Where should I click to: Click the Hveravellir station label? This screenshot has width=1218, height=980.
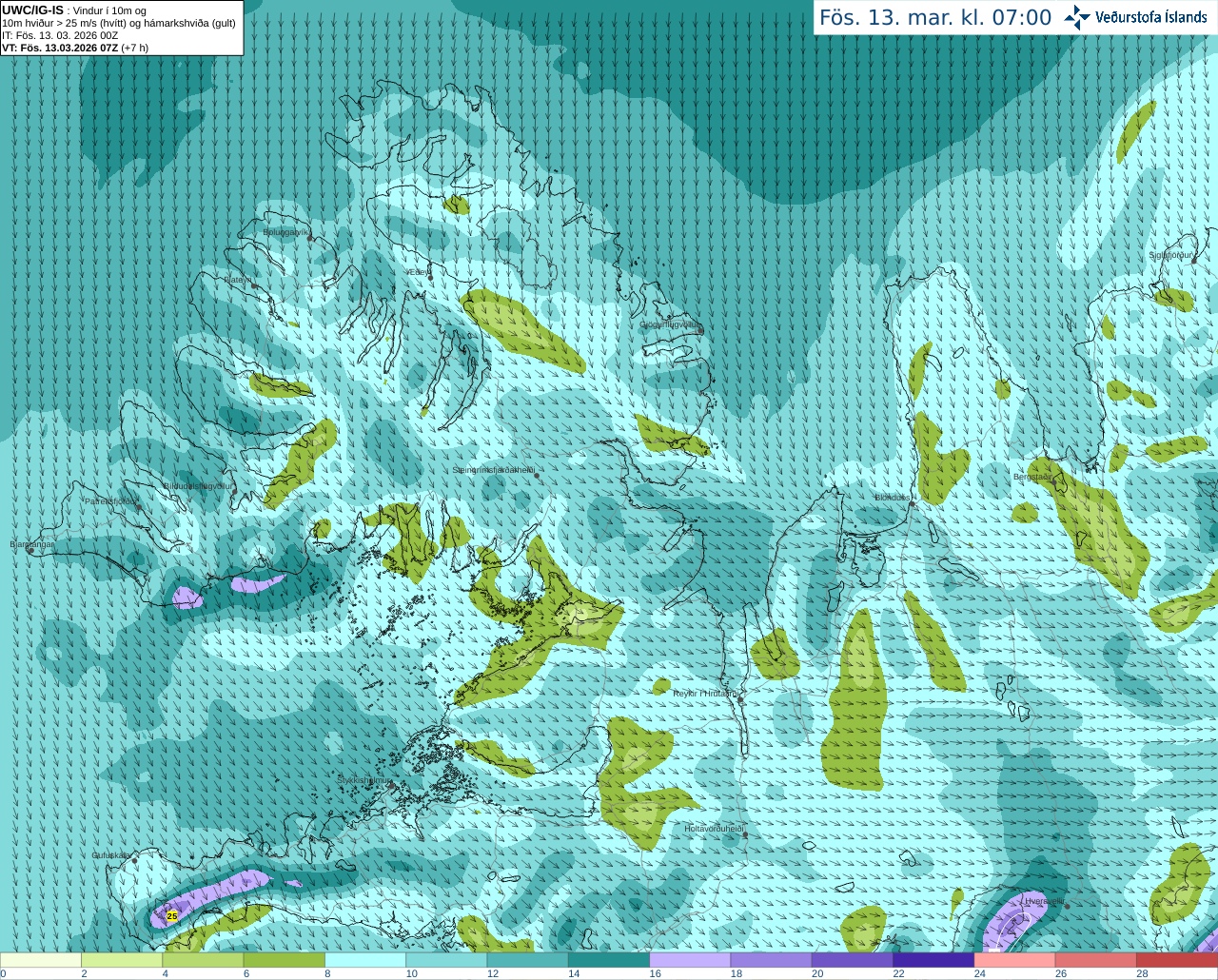click(1044, 900)
